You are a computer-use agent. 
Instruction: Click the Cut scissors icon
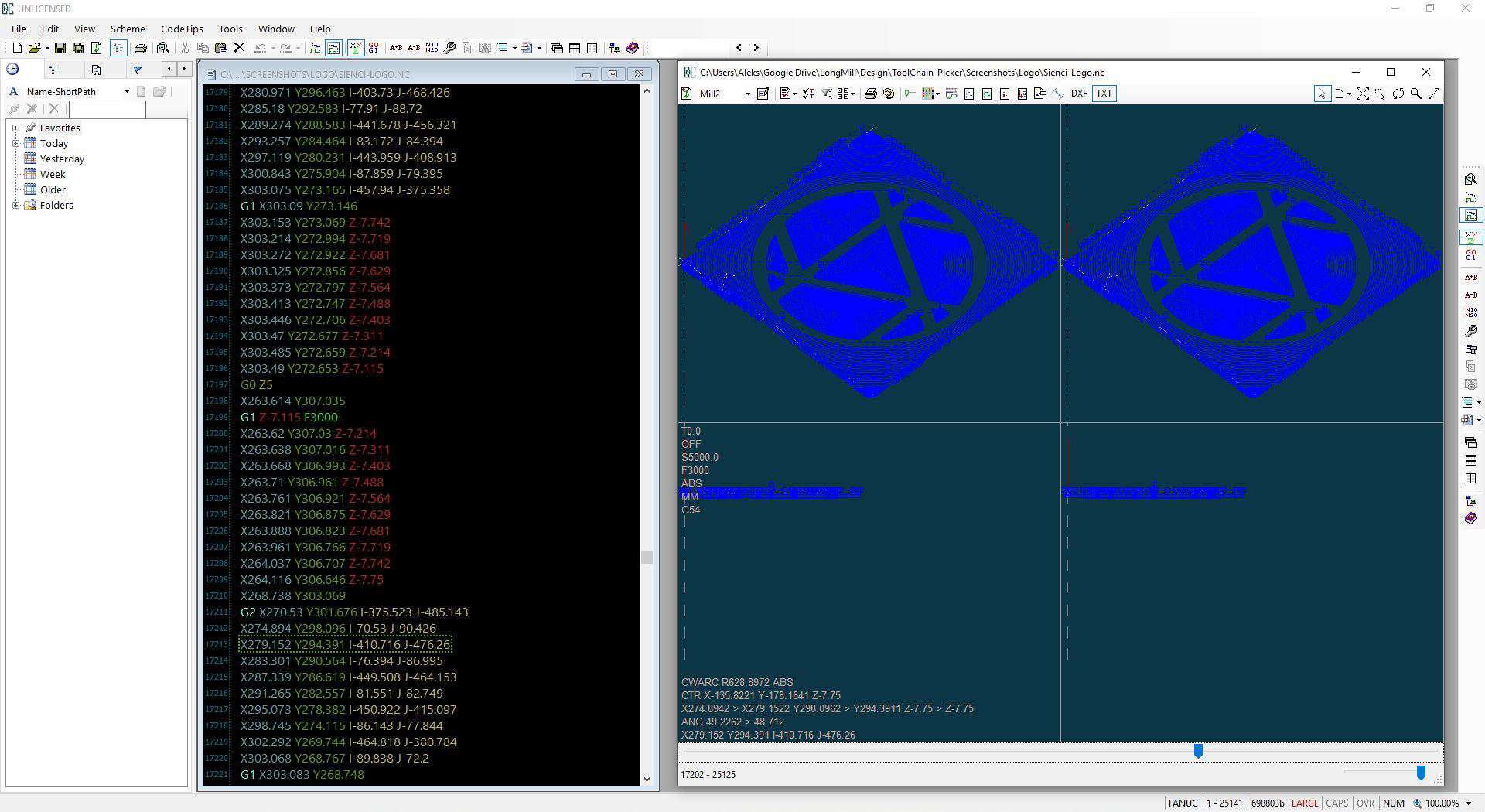186,48
